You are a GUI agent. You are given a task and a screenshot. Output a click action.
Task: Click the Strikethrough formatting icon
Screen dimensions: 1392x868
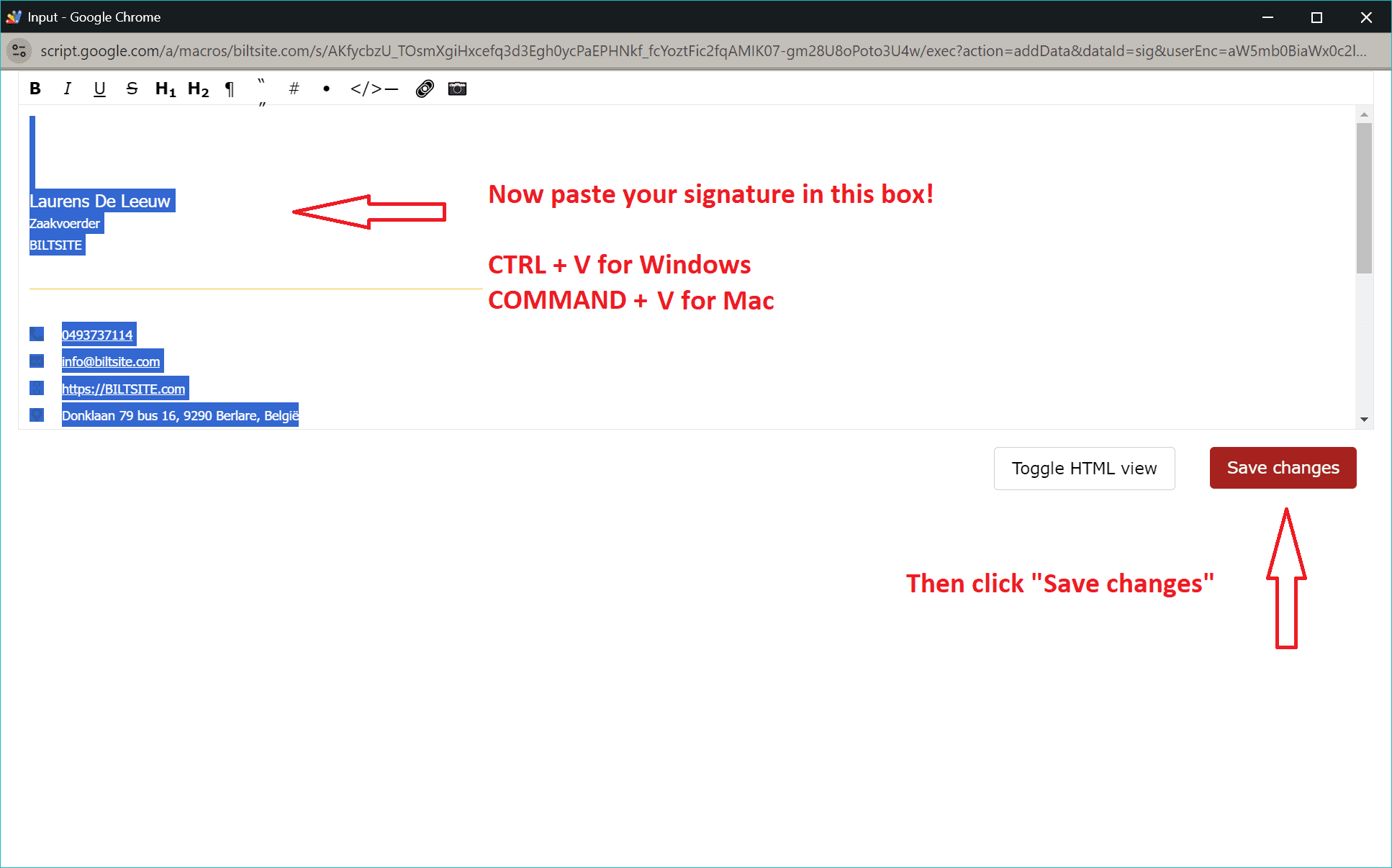(x=130, y=89)
